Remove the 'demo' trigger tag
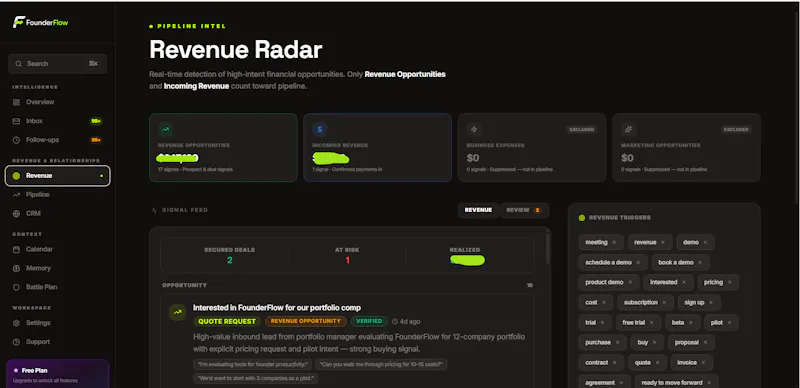Image resolution: width=800 pixels, height=388 pixels. click(705, 242)
